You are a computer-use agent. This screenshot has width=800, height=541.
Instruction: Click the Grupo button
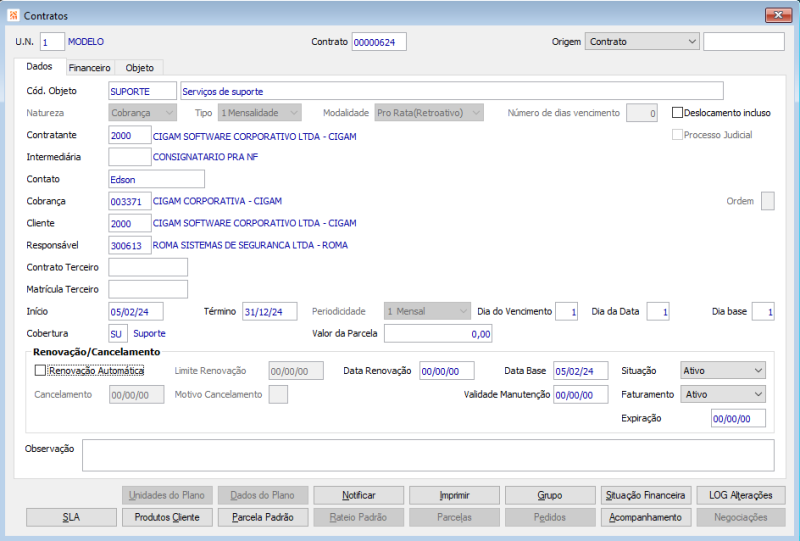[550, 495]
